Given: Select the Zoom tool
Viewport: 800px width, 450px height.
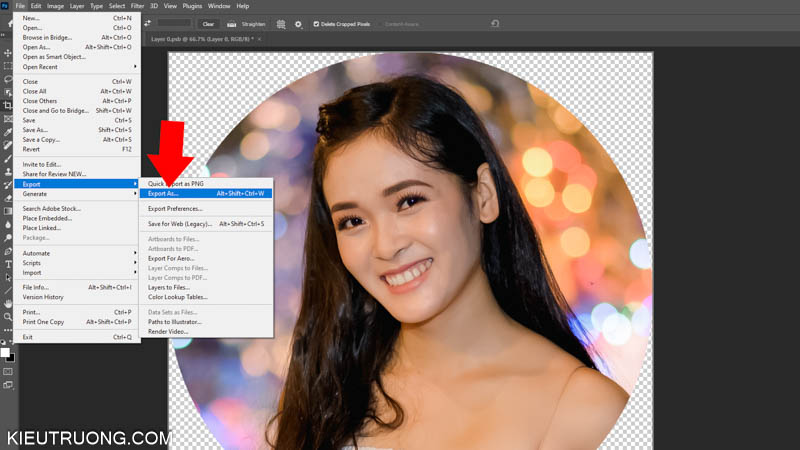Looking at the screenshot, I should click(8, 317).
